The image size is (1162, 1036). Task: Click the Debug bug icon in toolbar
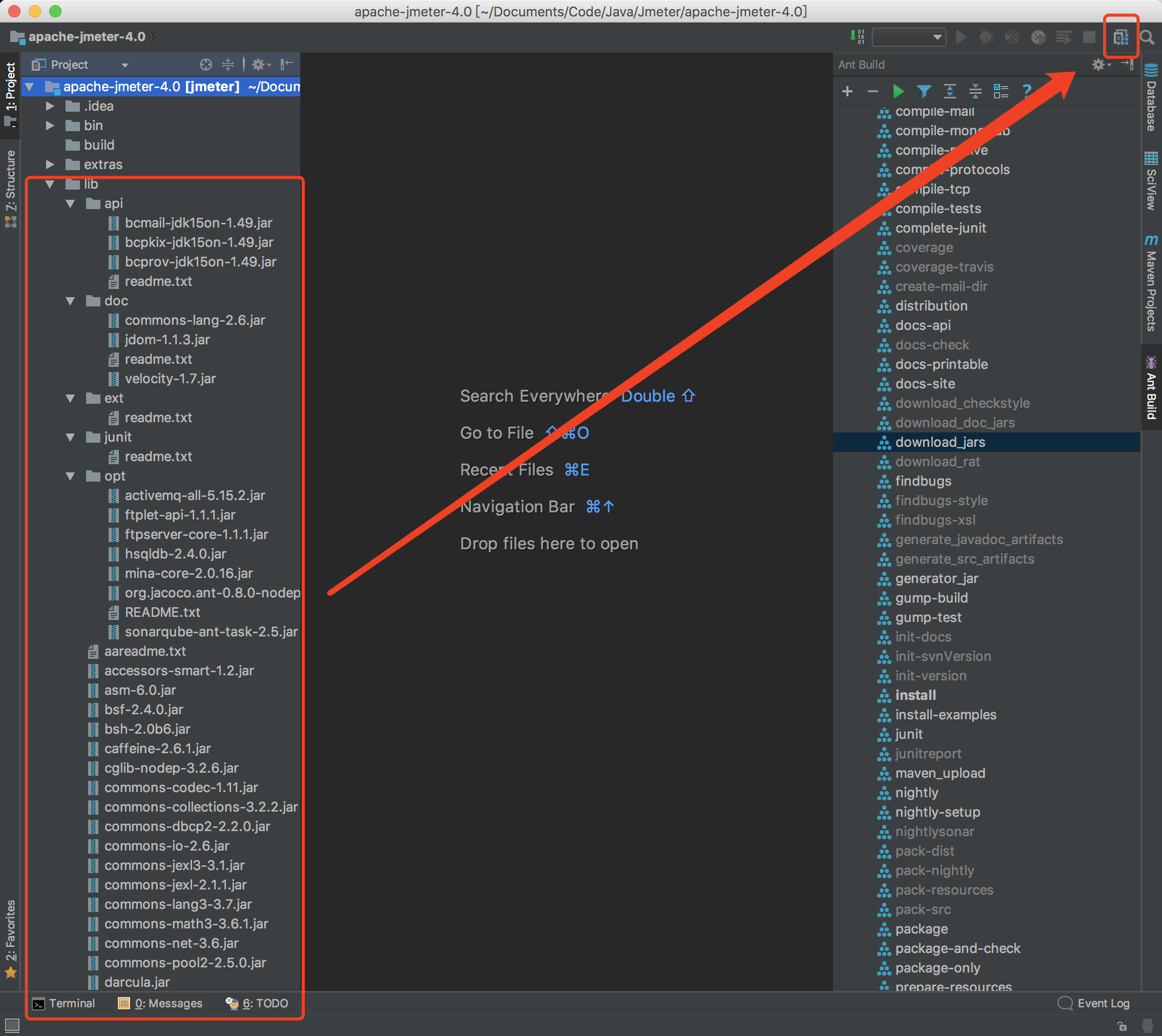pos(987,37)
